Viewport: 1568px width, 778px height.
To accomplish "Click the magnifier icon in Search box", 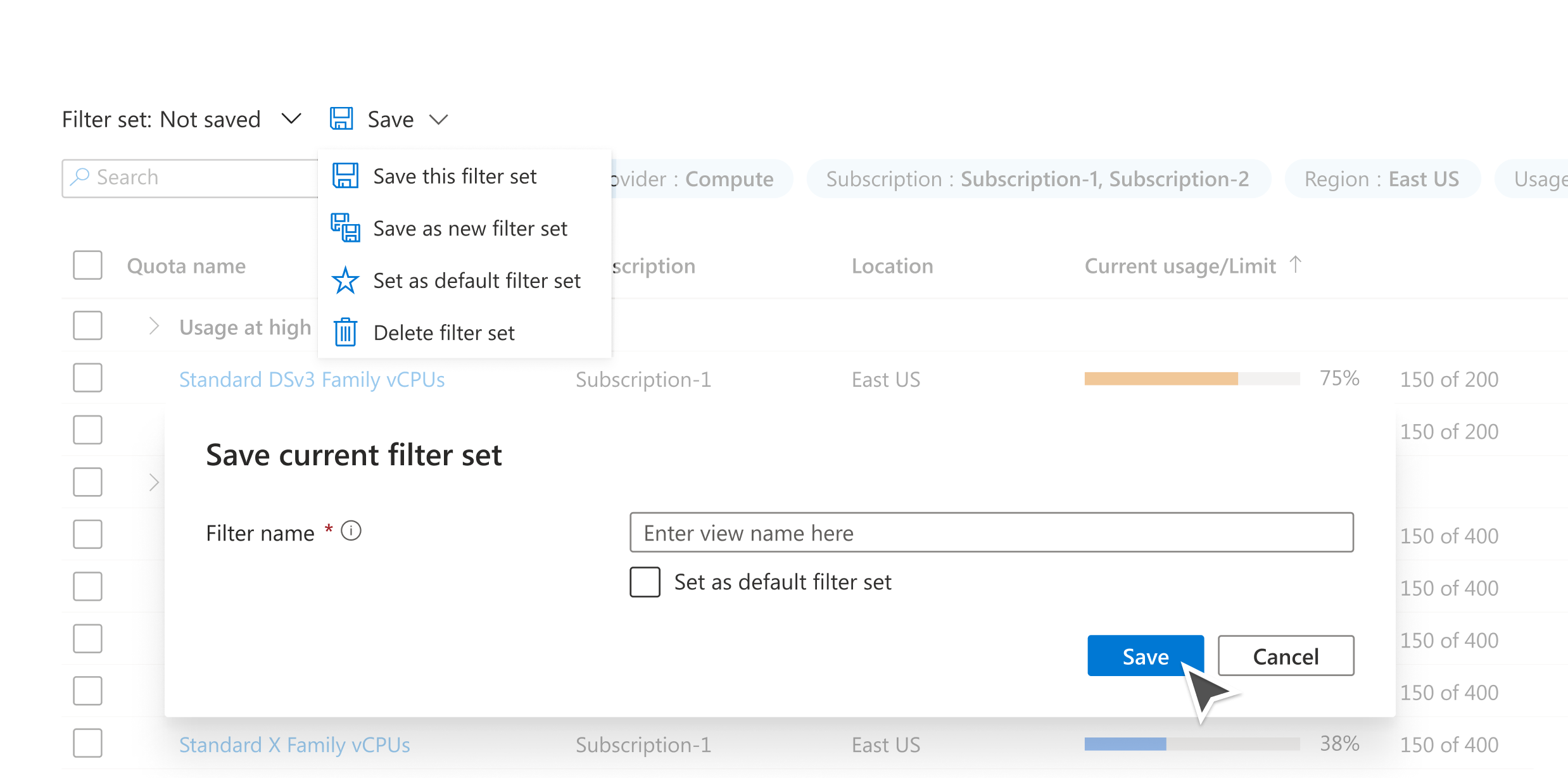I will click(x=80, y=177).
